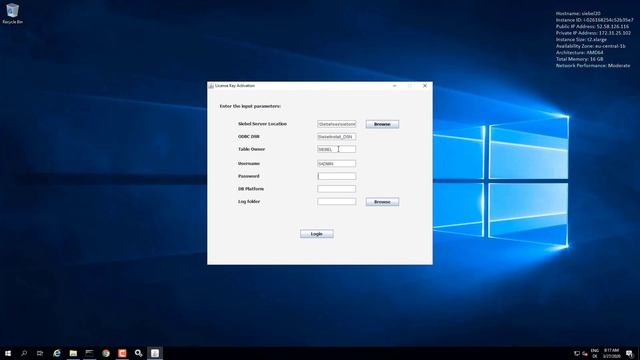Focus the Table Owner field
Viewport: 640px width, 360px height.
[336, 149]
